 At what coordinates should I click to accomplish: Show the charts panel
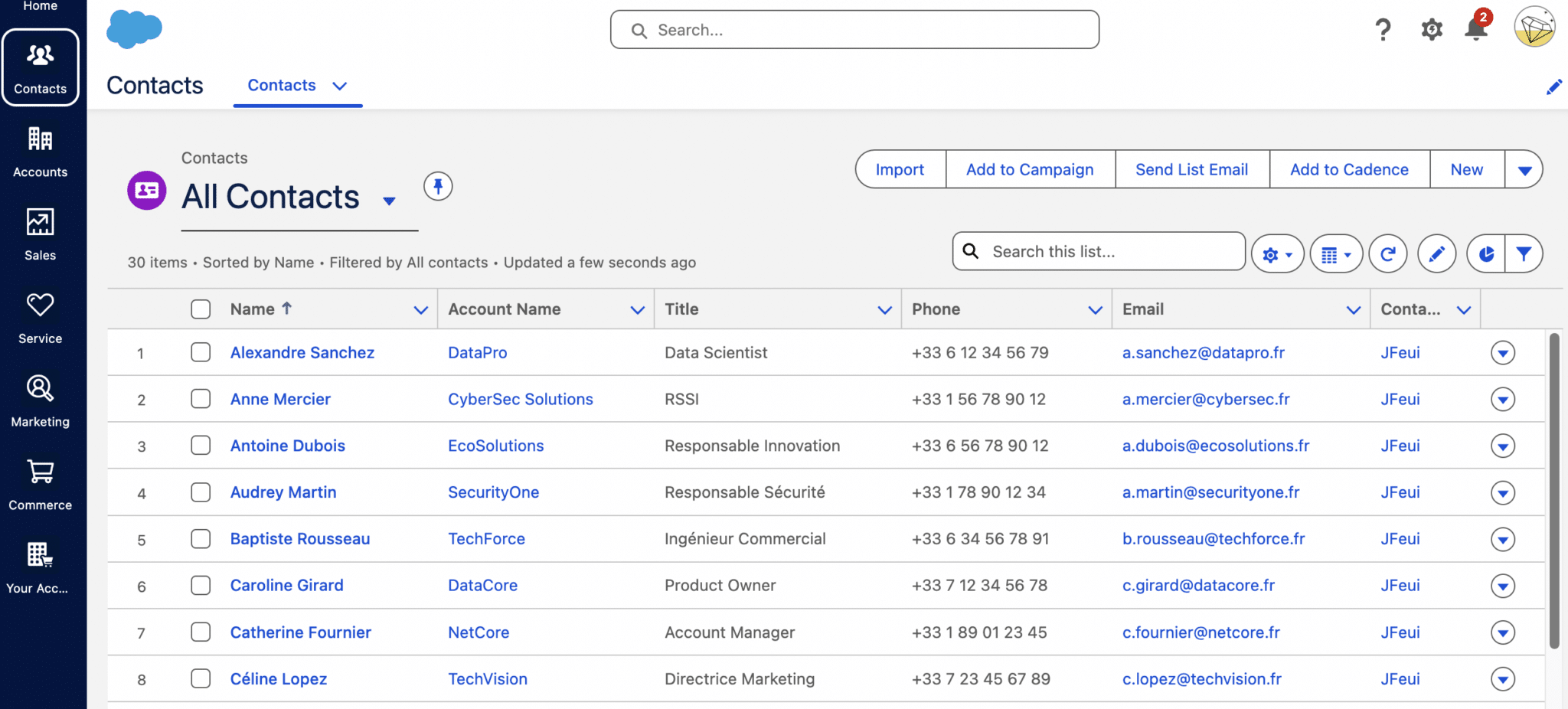pyautogui.click(x=1486, y=253)
